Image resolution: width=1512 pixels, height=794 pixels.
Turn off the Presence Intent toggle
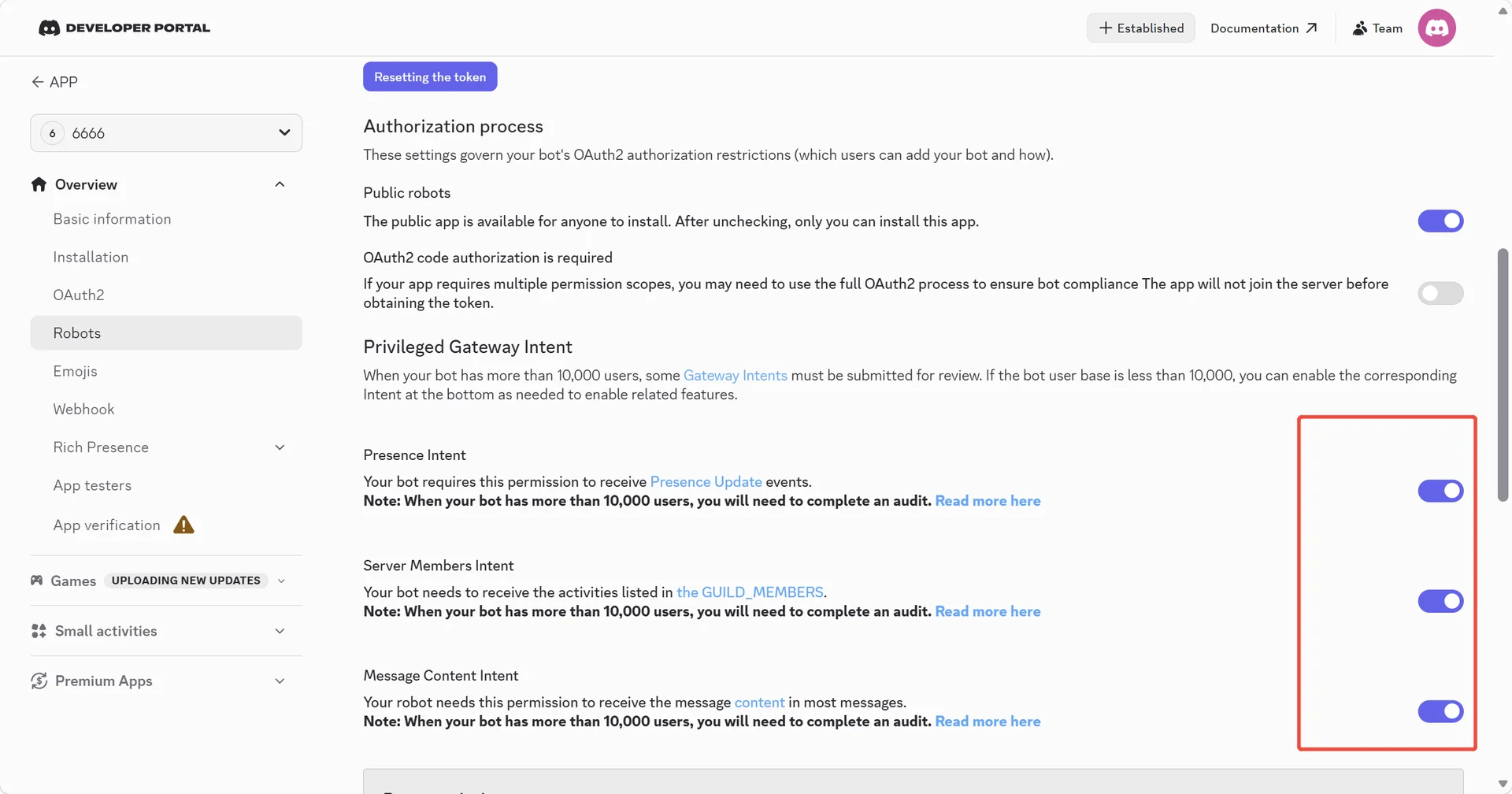(1440, 491)
